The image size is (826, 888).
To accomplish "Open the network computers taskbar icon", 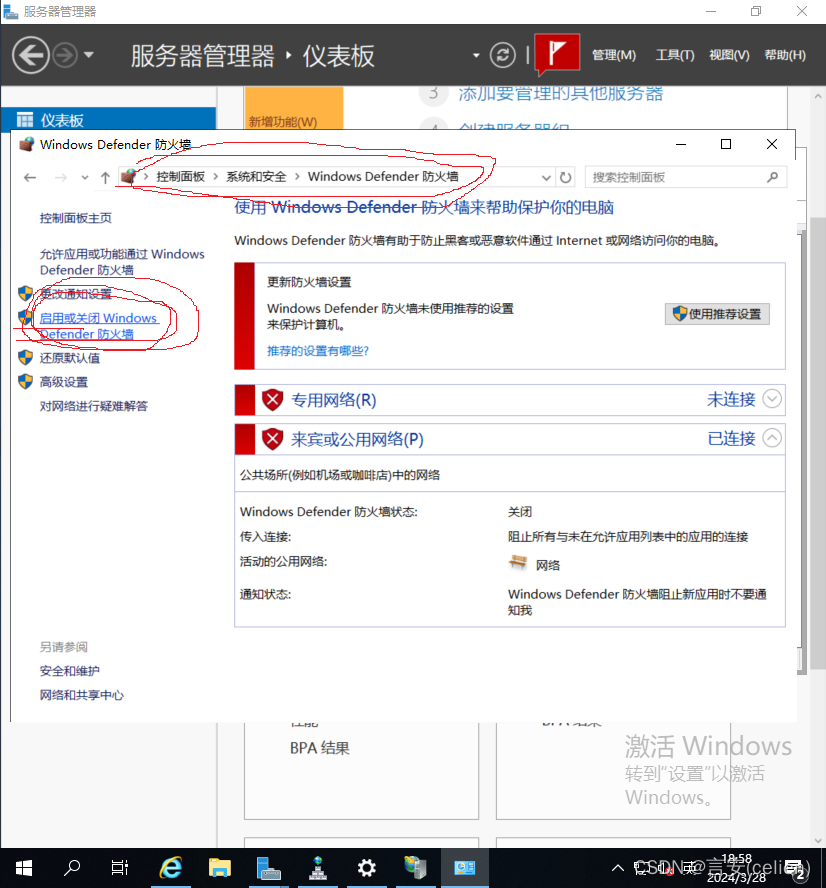I will click(318, 868).
